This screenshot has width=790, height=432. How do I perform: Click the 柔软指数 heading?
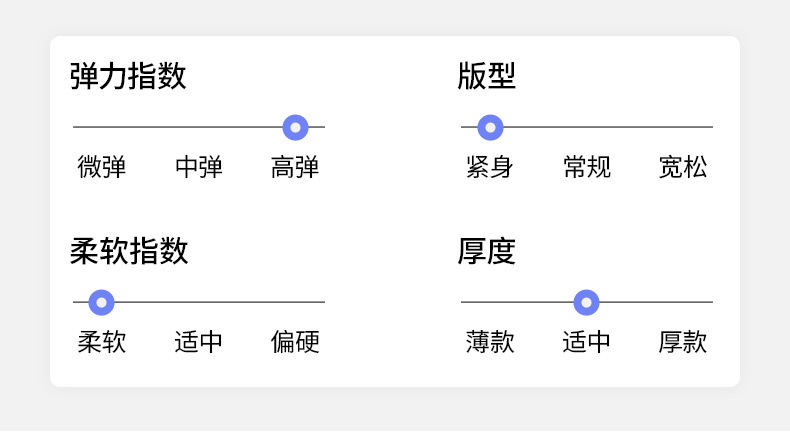129,251
